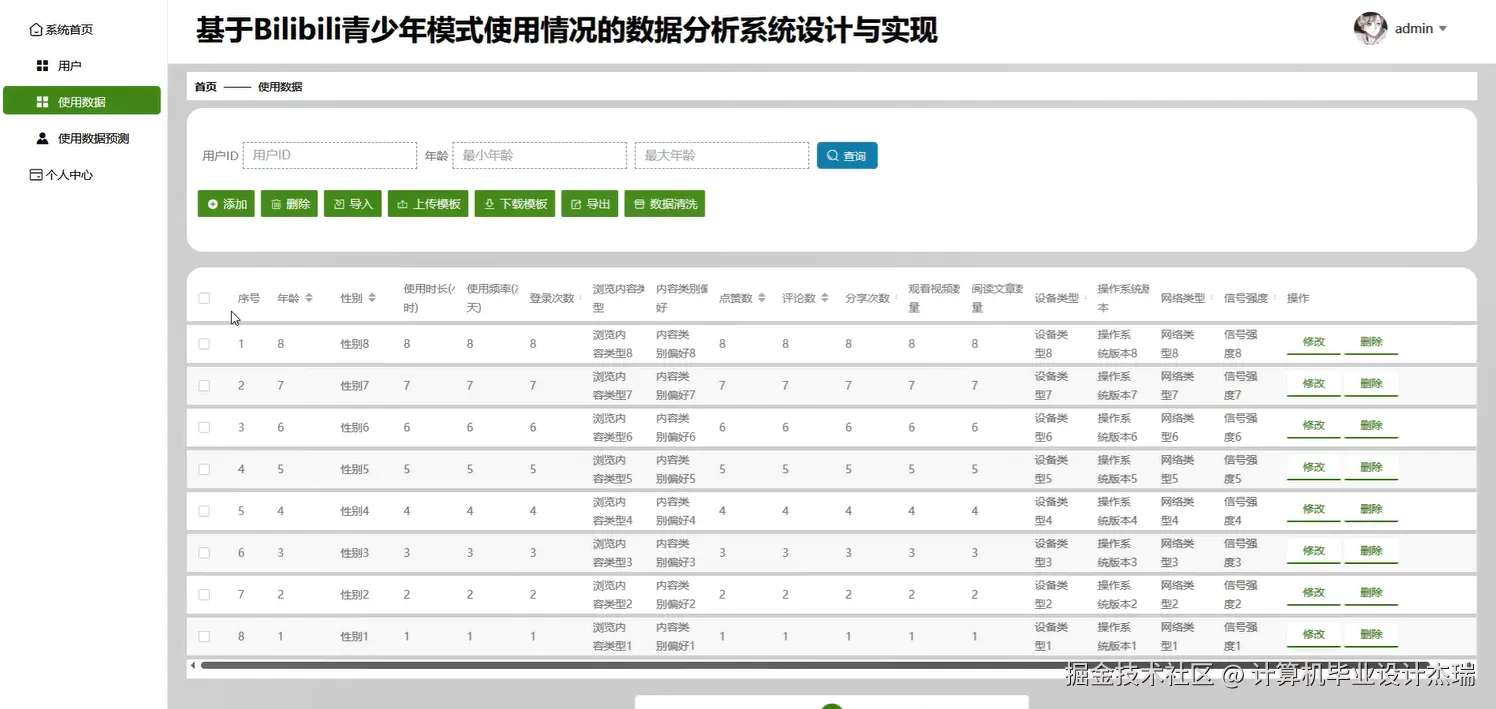Click the 网络类型6 cell
The image size is (1496, 709).
tap(1178, 427)
